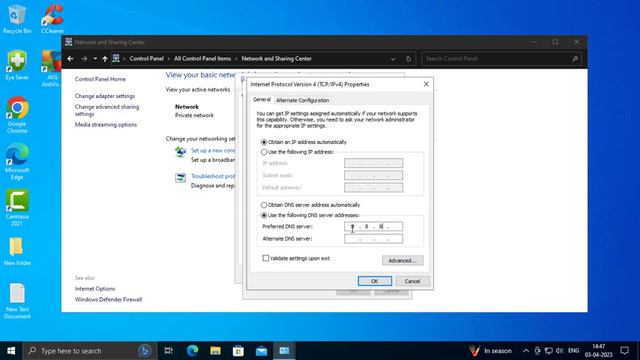Click Troubleshoot problems link
Screen dimensions: 640x360
(x=213, y=176)
